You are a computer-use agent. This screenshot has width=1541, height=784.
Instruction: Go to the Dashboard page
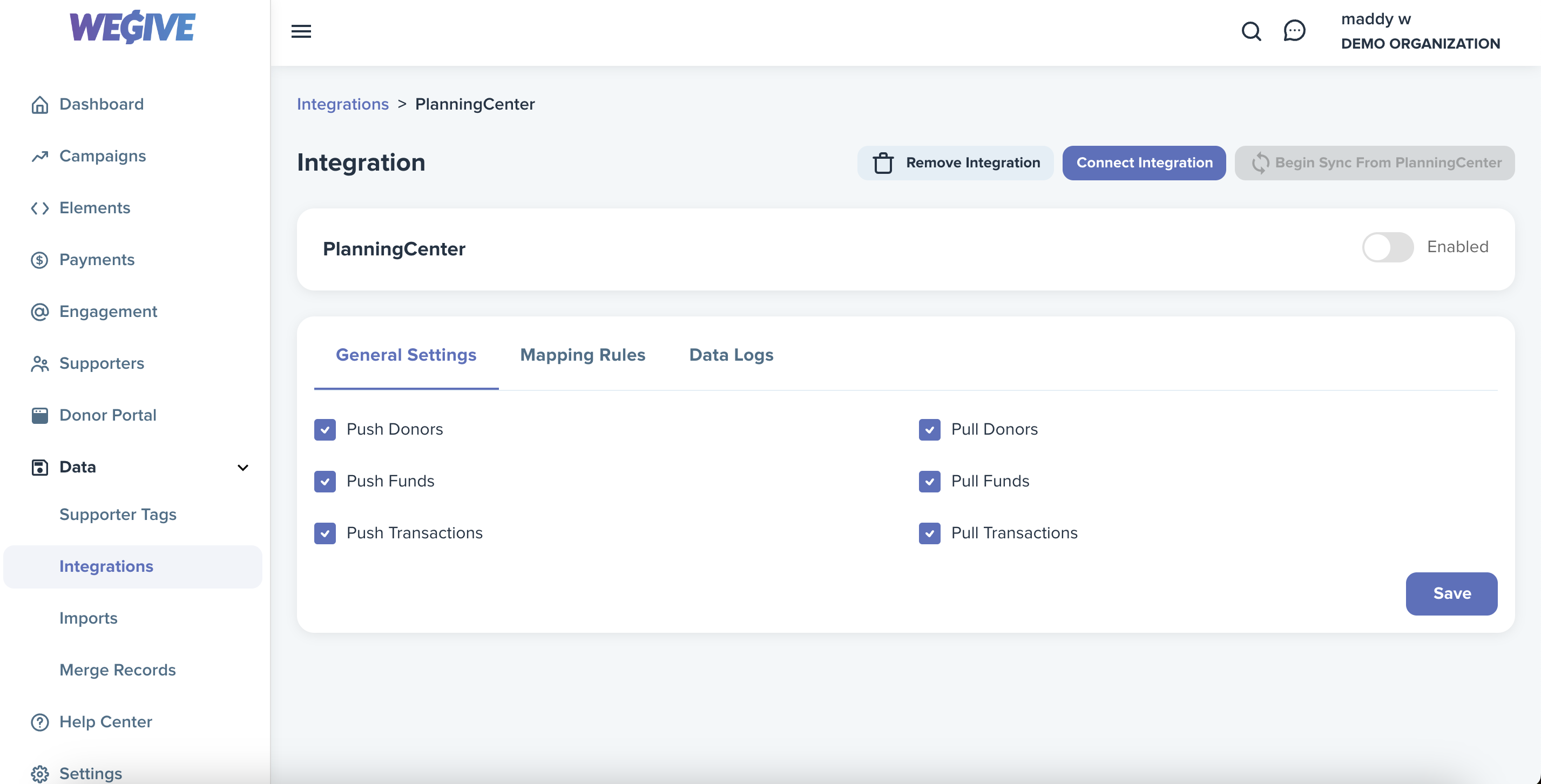(102, 105)
